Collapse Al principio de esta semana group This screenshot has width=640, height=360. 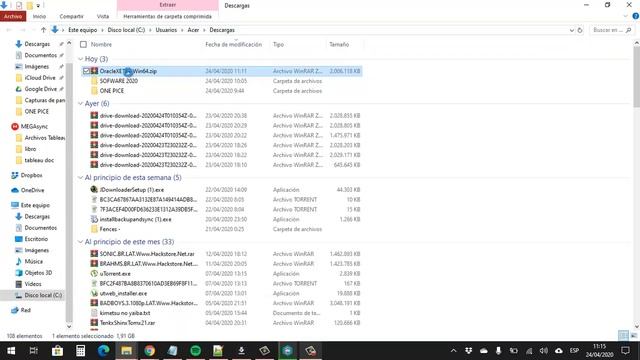80,178
